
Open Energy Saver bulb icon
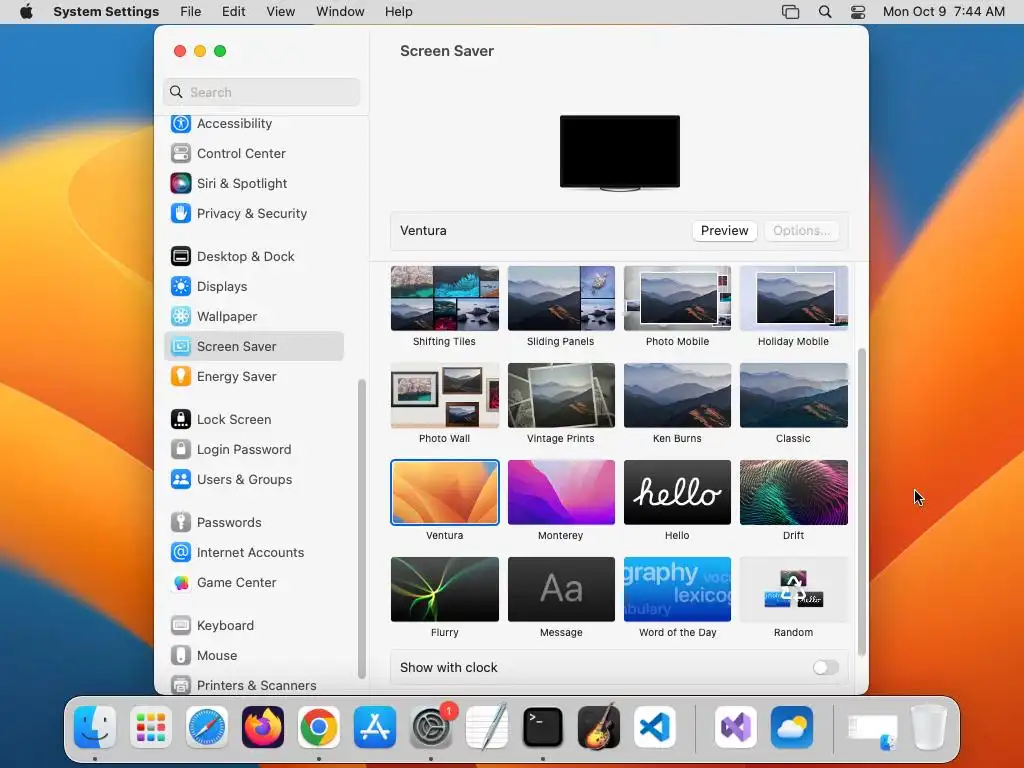pyautogui.click(x=181, y=377)
